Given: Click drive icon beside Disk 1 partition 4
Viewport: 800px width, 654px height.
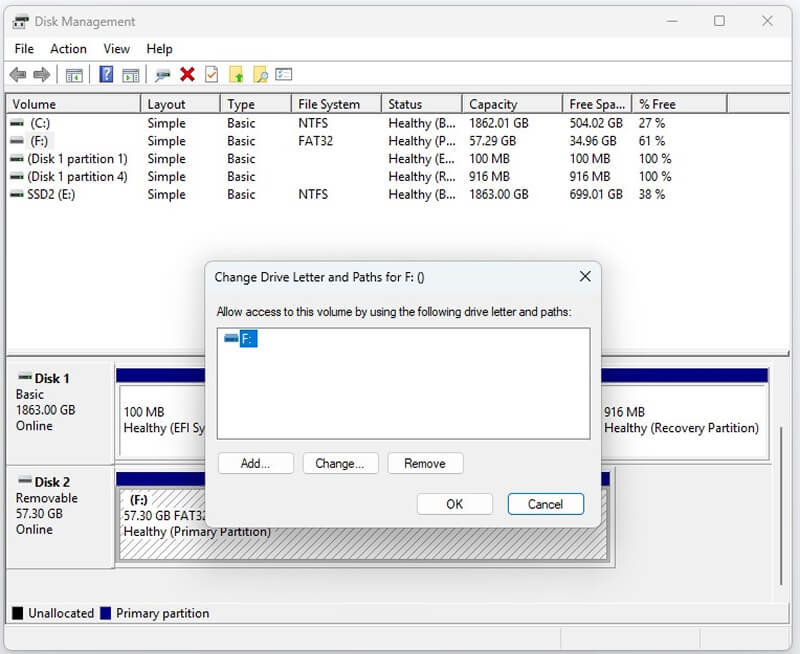Looking at the screenshot, I should click(17, 177).
